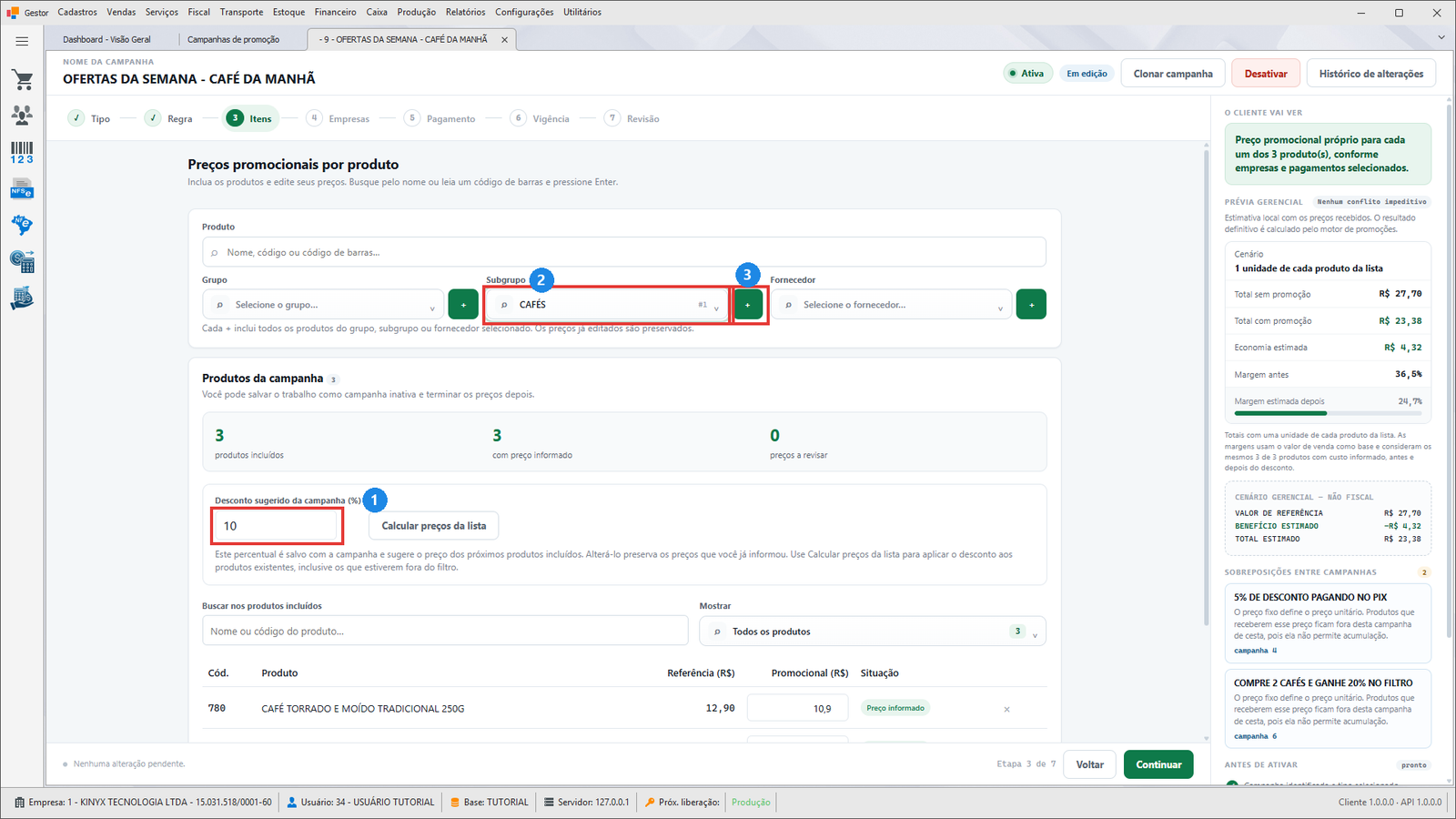Open the customers people icon in sidebar
Screen dimensions: 1456x819
click(22, 116)
